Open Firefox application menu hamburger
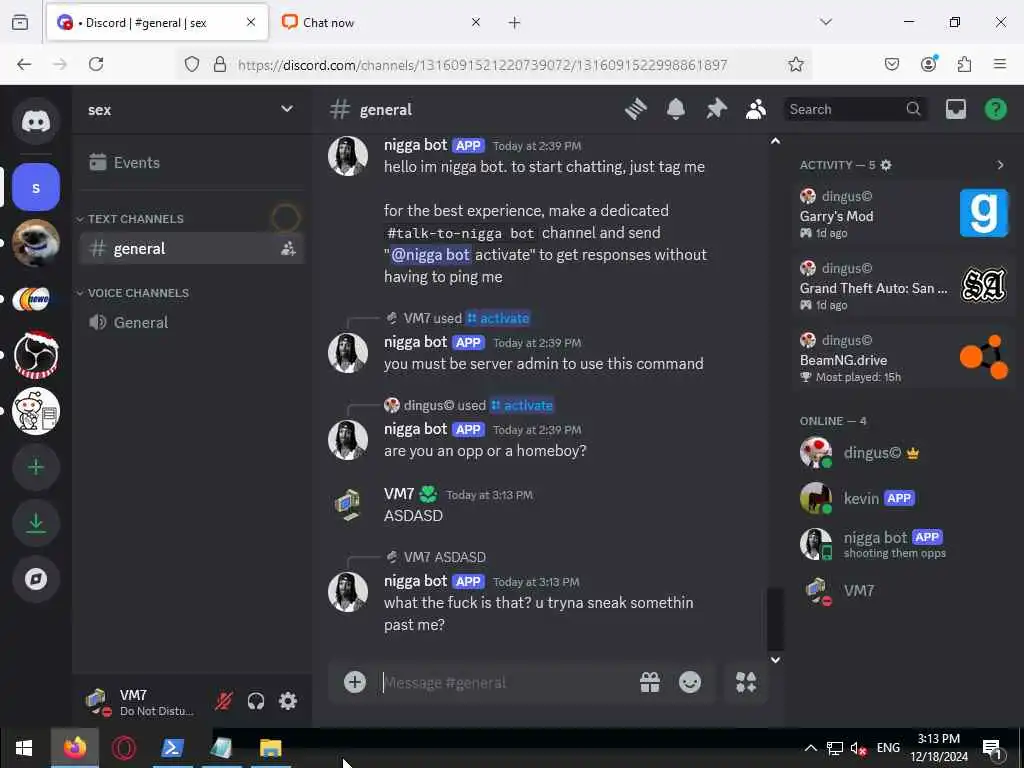Screen dimensions: 1024x768 point(1000,64)
